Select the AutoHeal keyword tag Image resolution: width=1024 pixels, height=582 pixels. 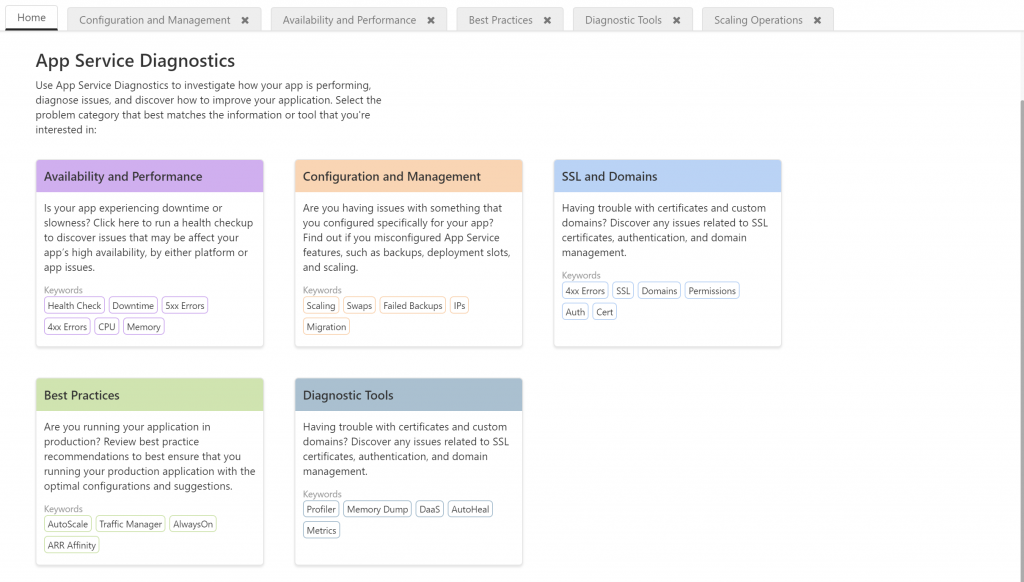point(470,509)
